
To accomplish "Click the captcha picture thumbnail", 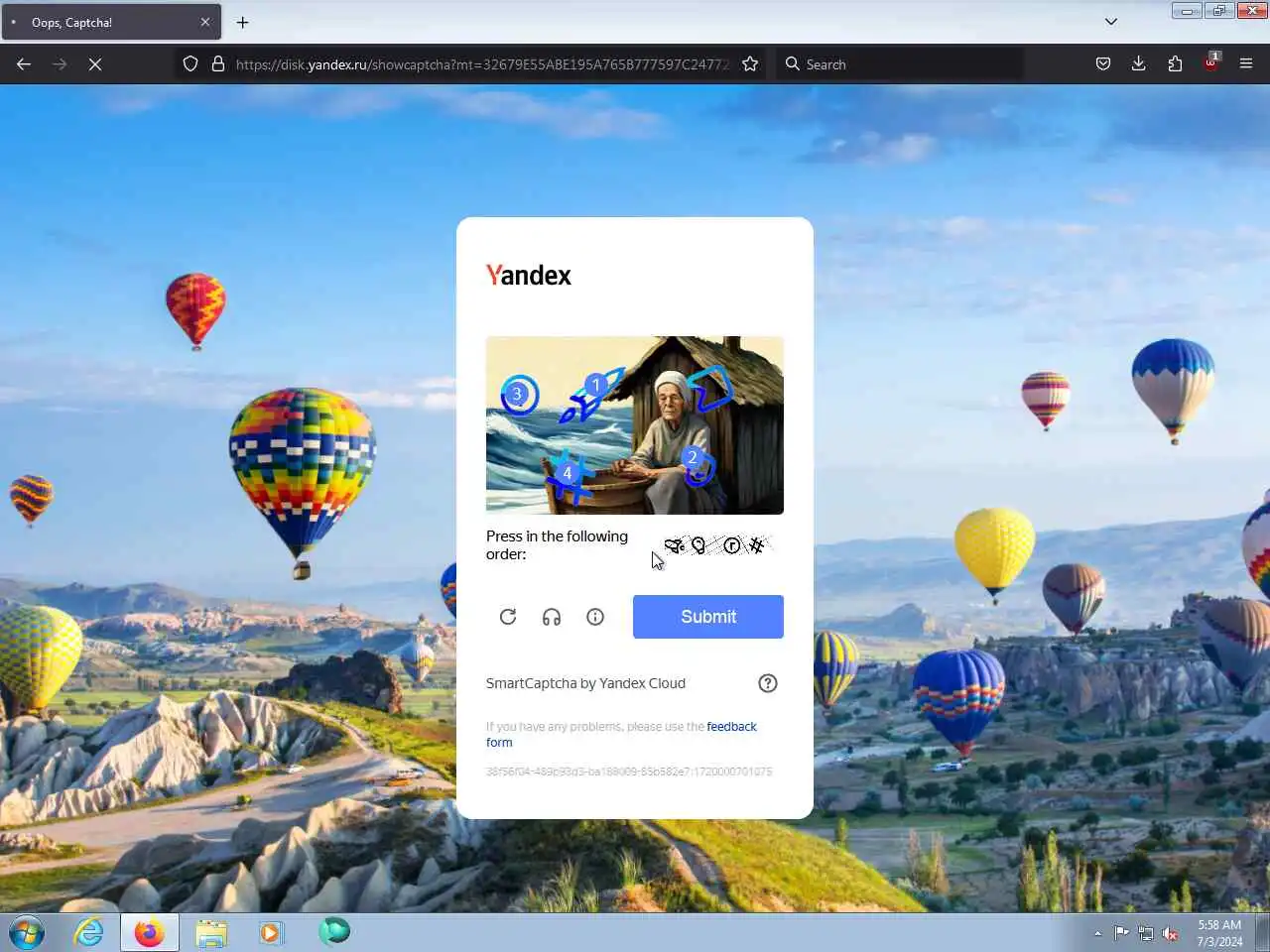I will 635,425.
